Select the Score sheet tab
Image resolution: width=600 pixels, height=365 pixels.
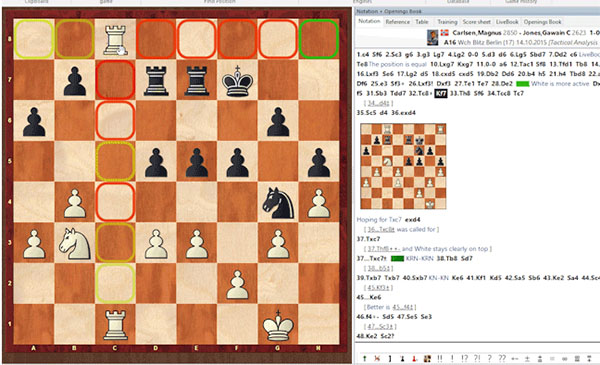point(476,22)
